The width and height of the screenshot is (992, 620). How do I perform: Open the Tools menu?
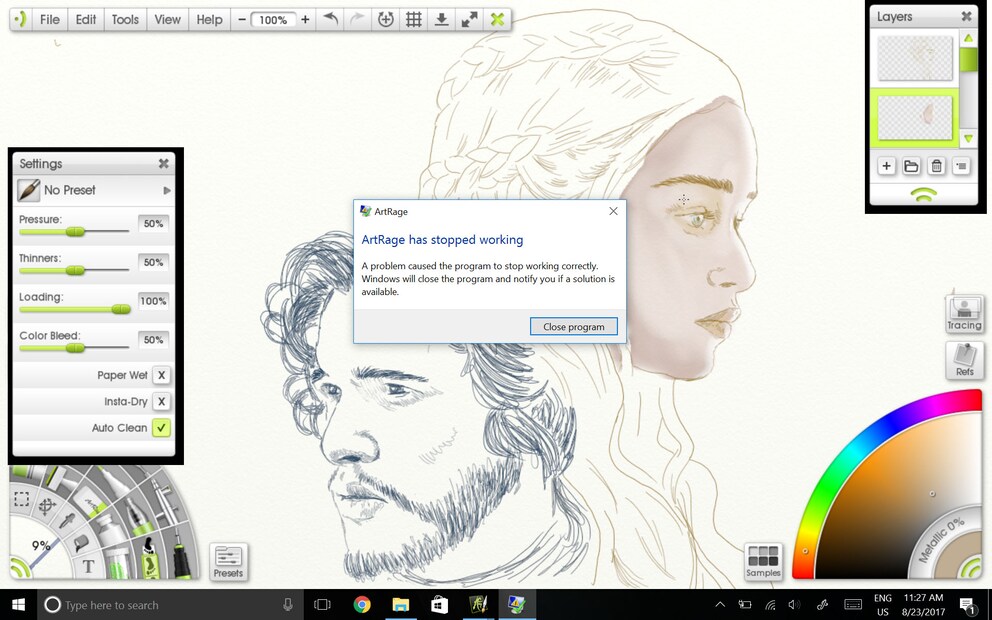click(125, 20)
